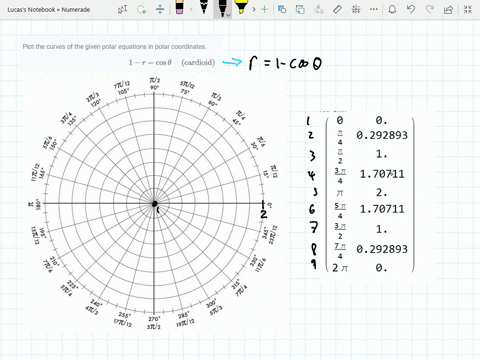This screenshot has width=480, height=360.
Task: Click the value 0.292893 in row 8
Action: point(382,249)
